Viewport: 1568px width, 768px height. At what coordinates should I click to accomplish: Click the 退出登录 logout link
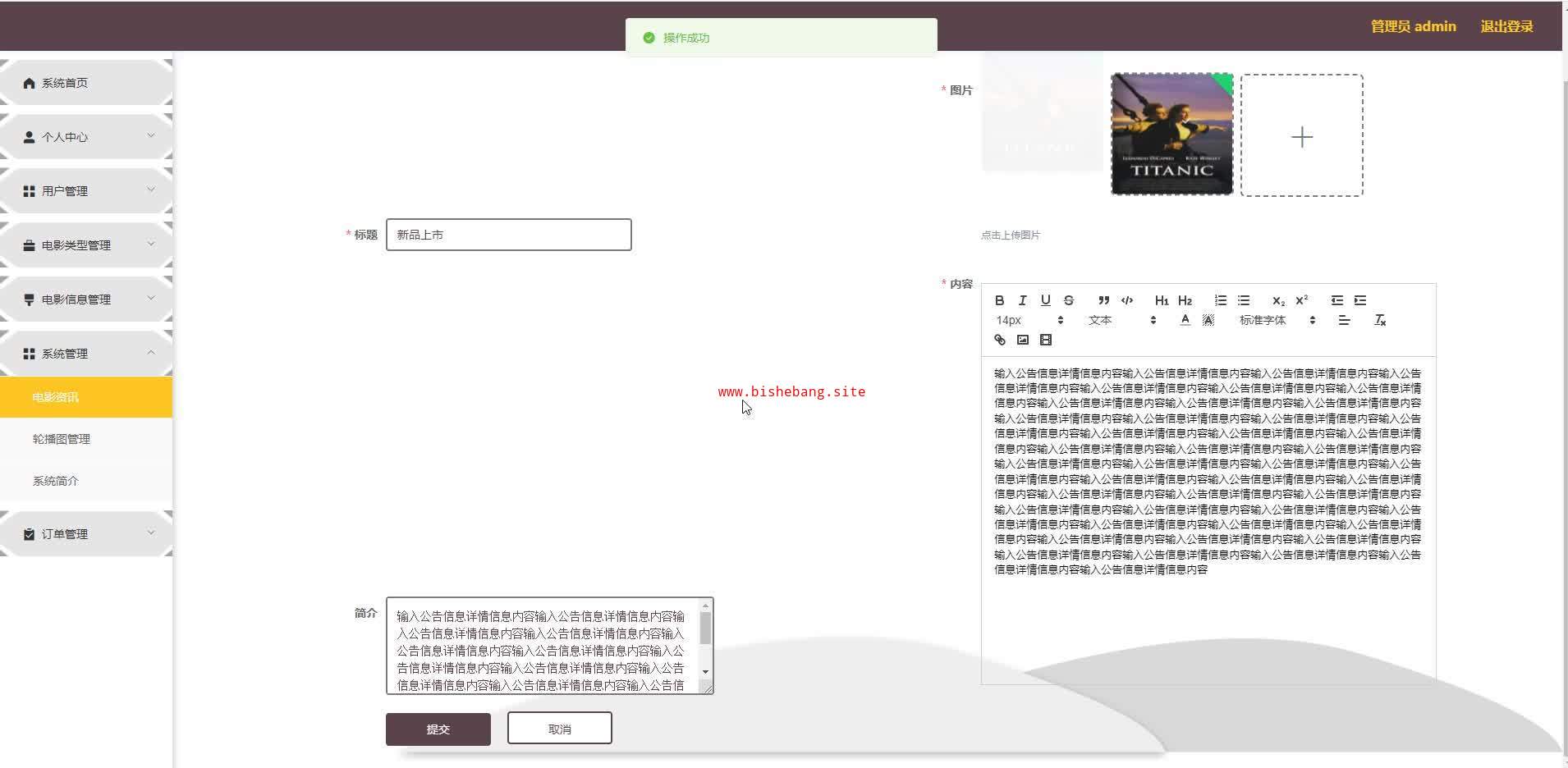point(1506,26)
